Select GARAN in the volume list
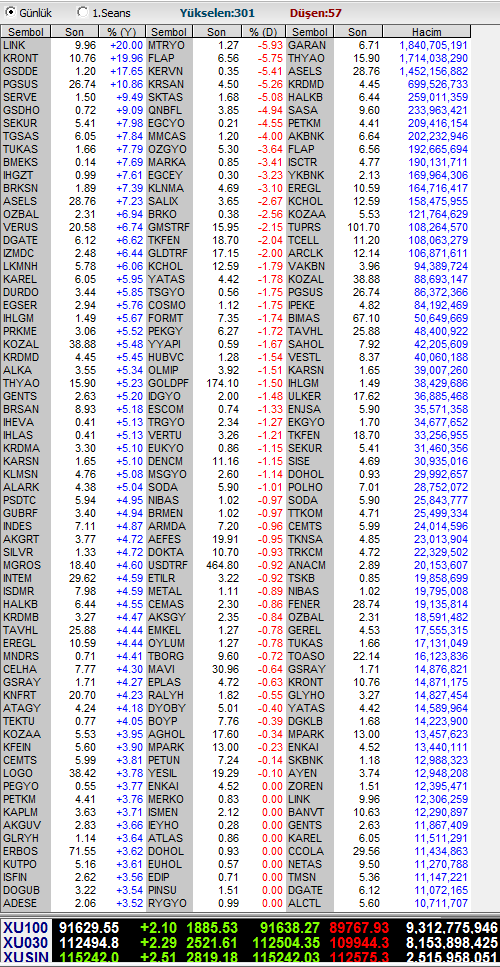 pos(303,45)
